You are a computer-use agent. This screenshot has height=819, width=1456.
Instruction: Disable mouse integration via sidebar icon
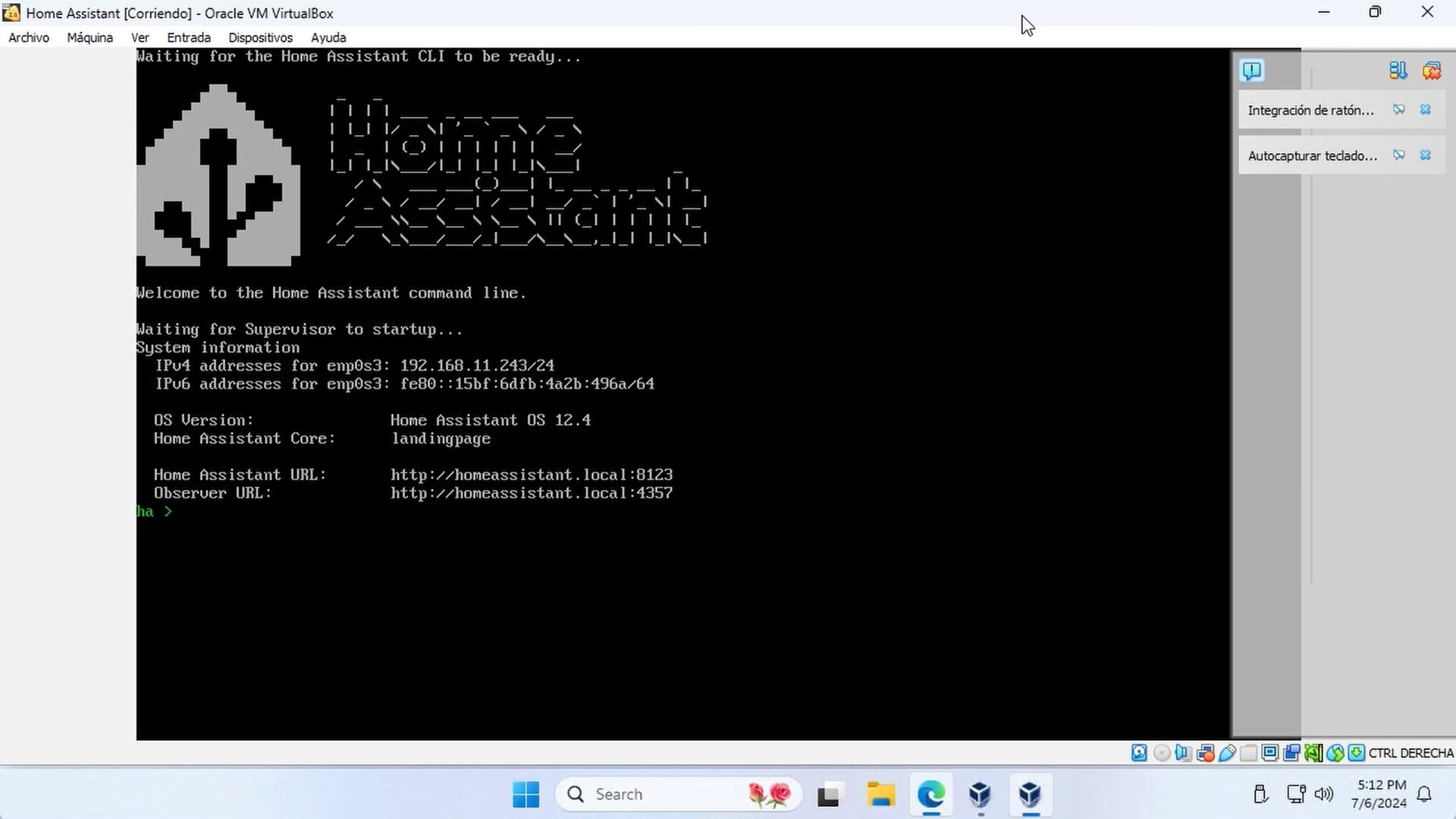coord(1399,109)
